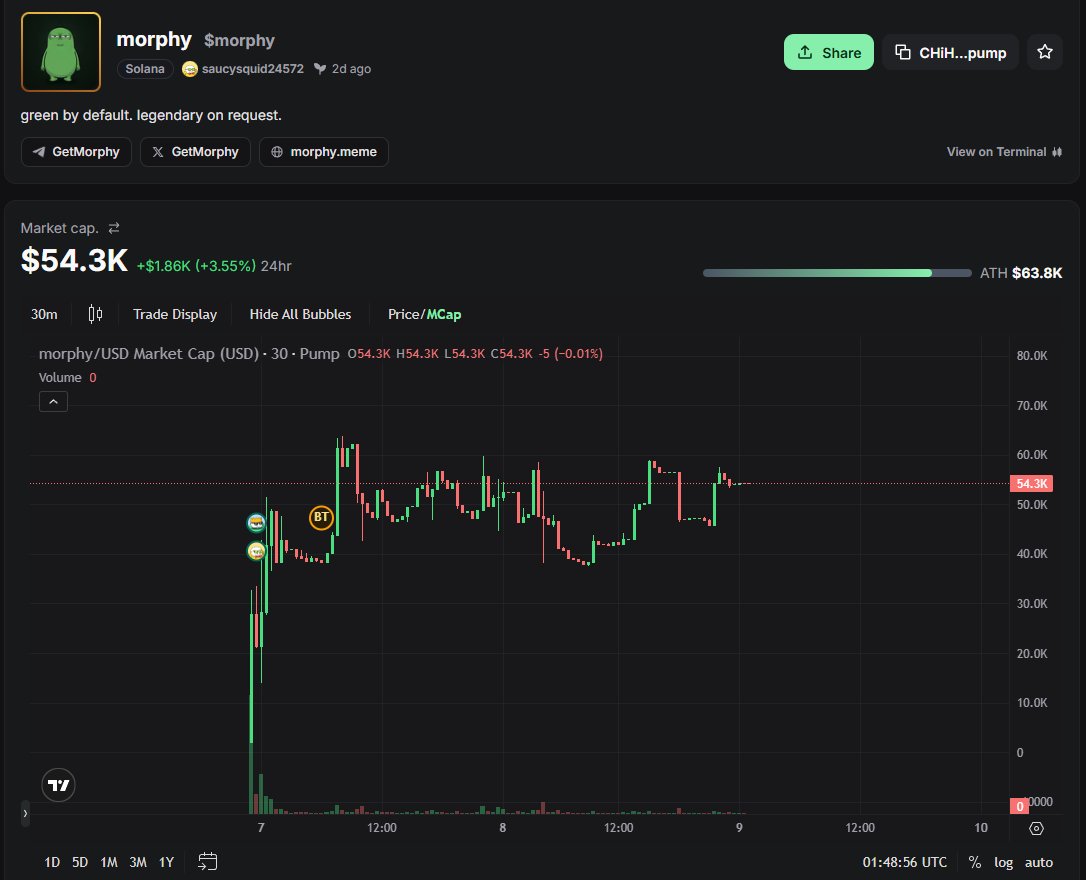Click the BT bubble marker on chart
Screen dimensions: 1086x880
point(321,517)
